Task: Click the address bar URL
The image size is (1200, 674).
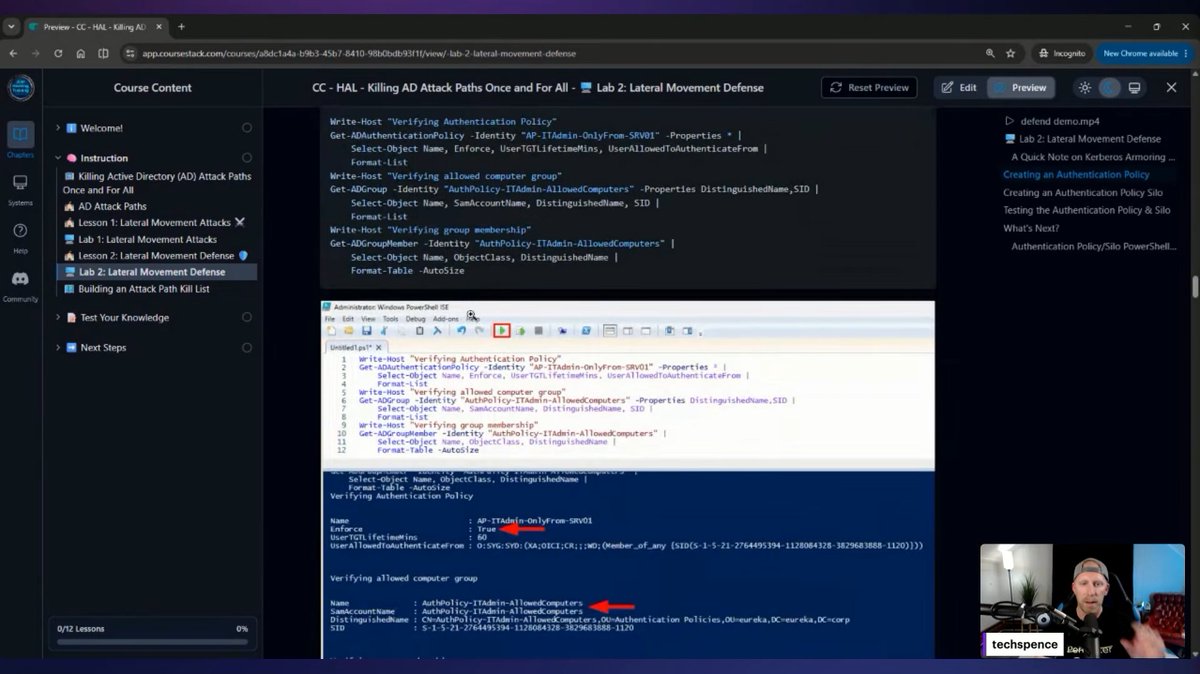Action: point(359,53)
